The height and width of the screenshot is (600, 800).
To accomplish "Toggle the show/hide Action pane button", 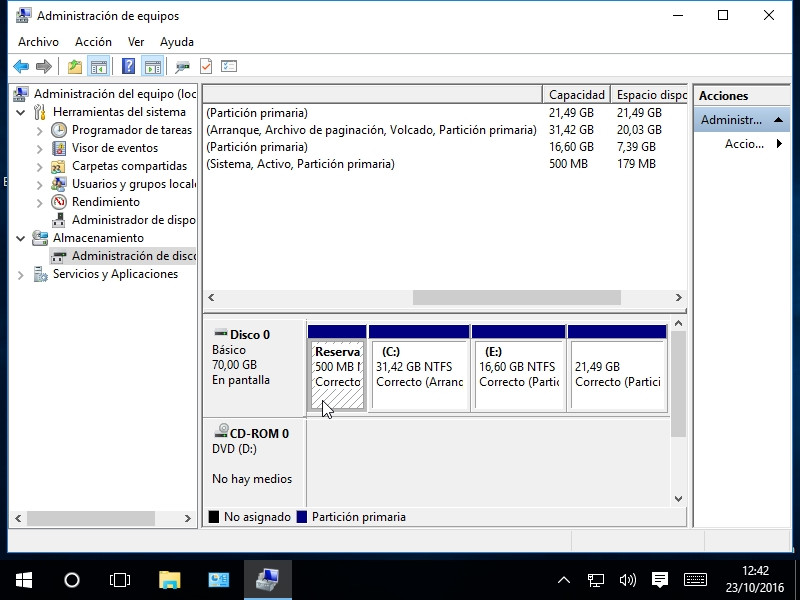I will [x=152, y=67].
